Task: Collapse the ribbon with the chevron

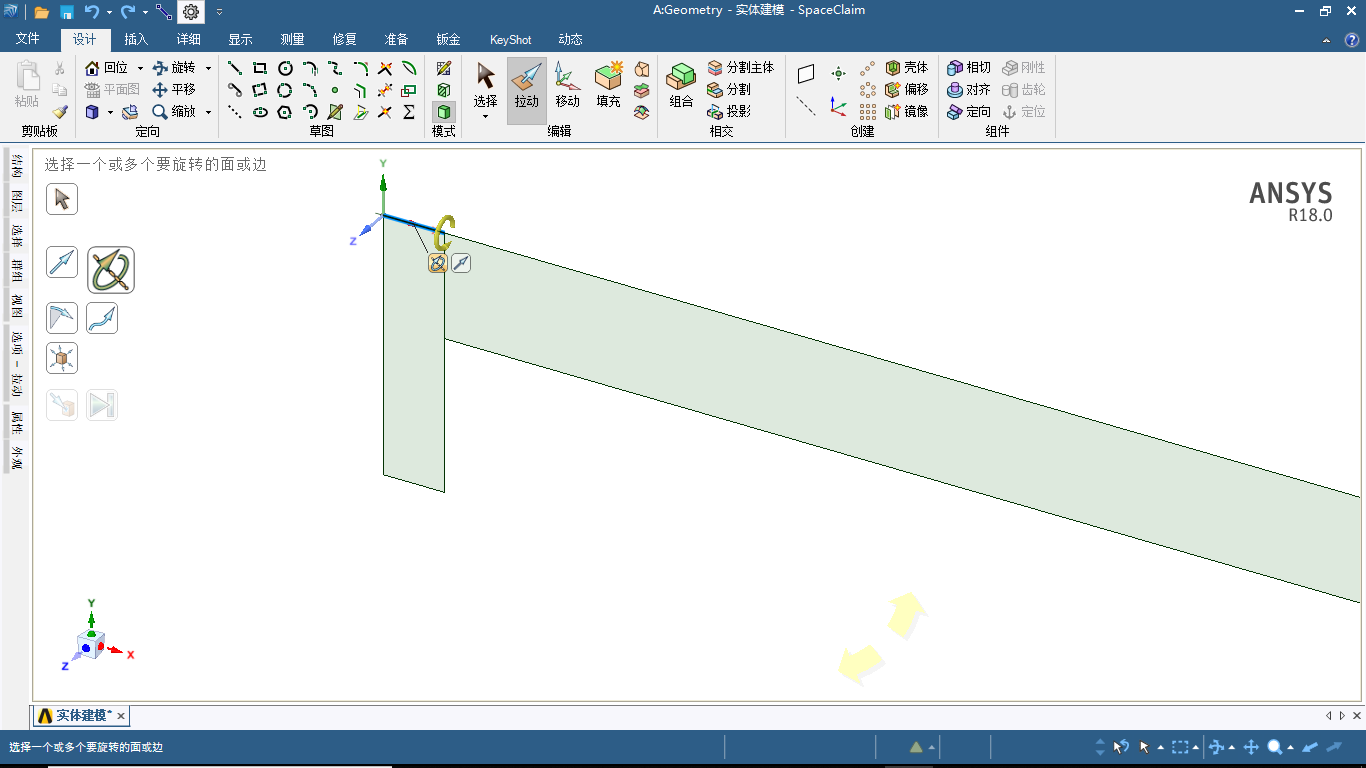Action: click(1326, 40)
